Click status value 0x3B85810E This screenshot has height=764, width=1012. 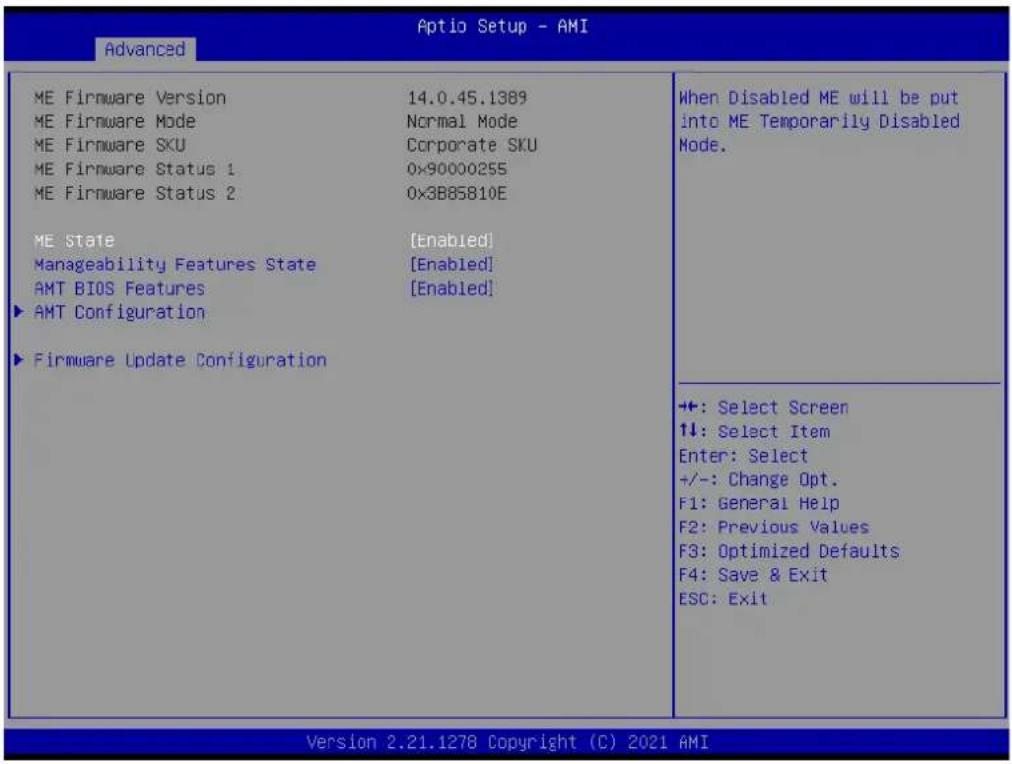tap(457, 193)
